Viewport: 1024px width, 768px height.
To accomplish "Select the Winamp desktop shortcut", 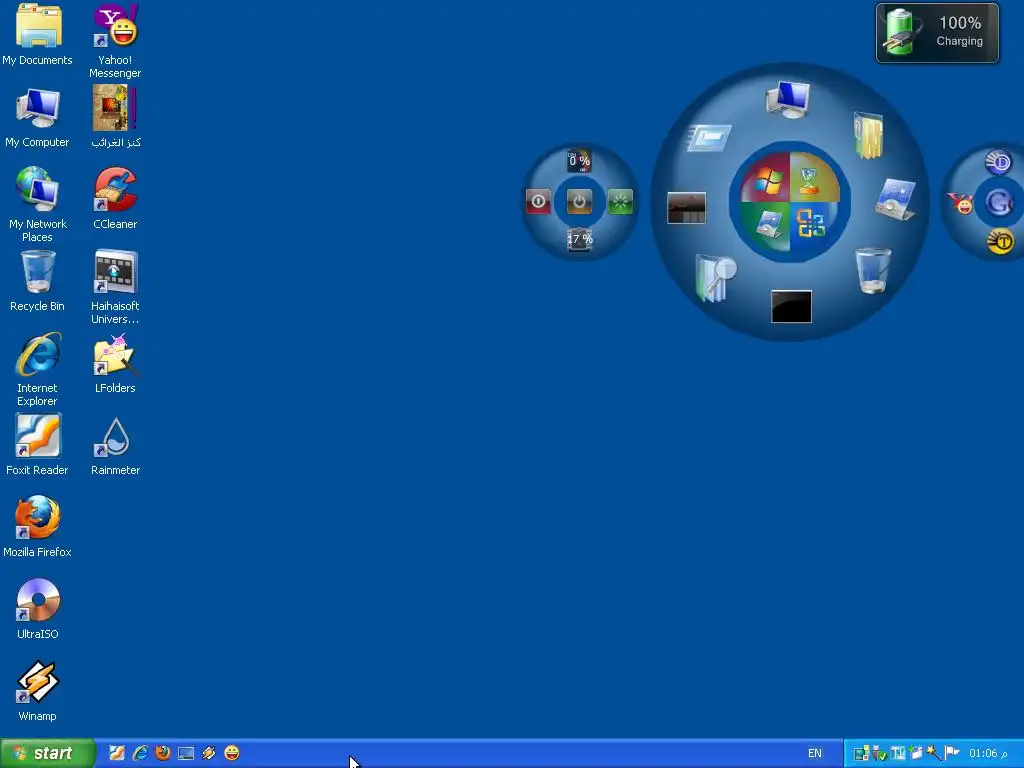I will [37, 691].
